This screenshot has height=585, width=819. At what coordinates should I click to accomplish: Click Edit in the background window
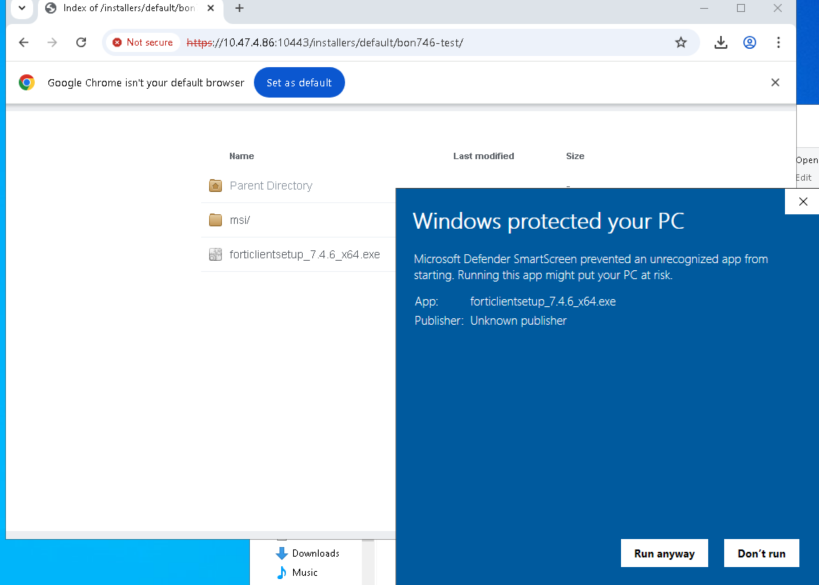coord(804,178)
